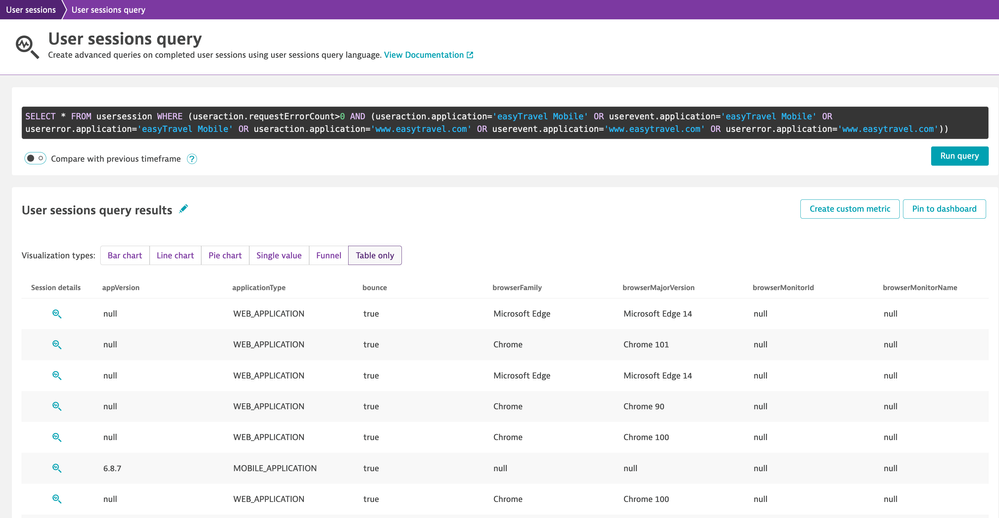The image size is (999, 518).
Task: Switch to Line chart visualization
Action: (x=175, y=256)
